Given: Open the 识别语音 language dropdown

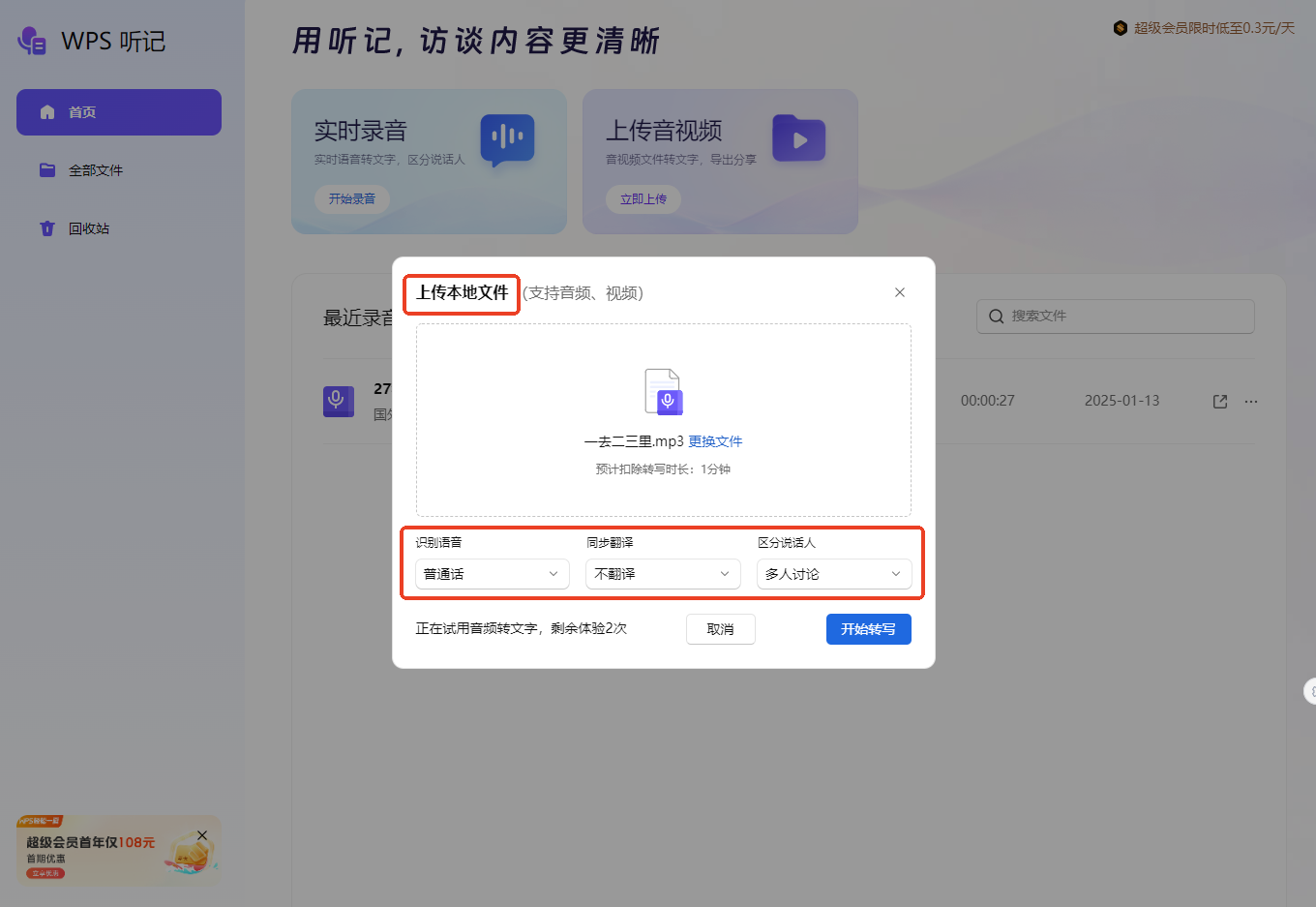Looking at the screenshot, I should tap(492, 574).
